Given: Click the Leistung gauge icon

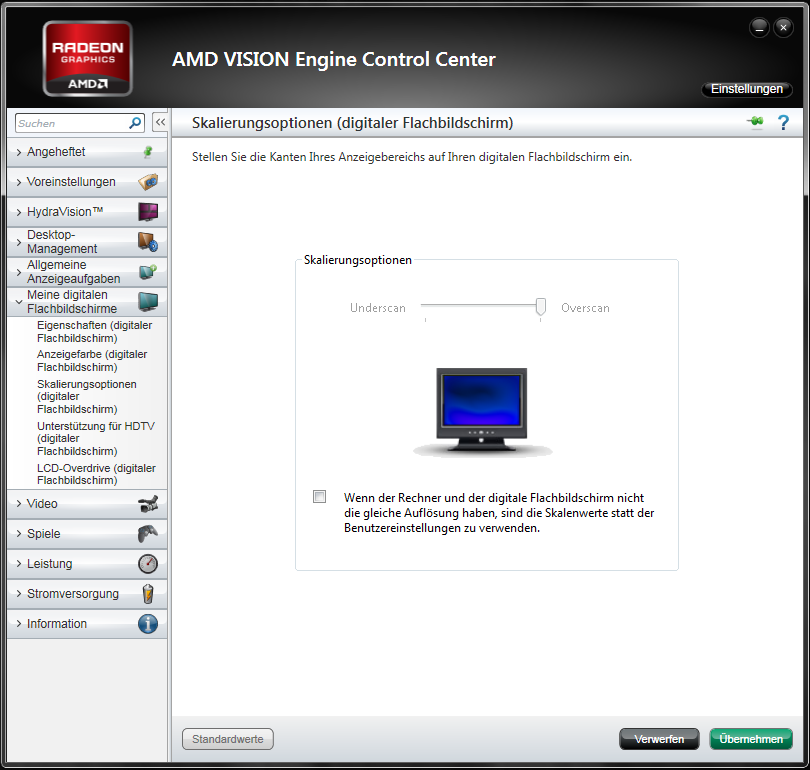Looking at the screenshot, I should (x=148, y=563).
